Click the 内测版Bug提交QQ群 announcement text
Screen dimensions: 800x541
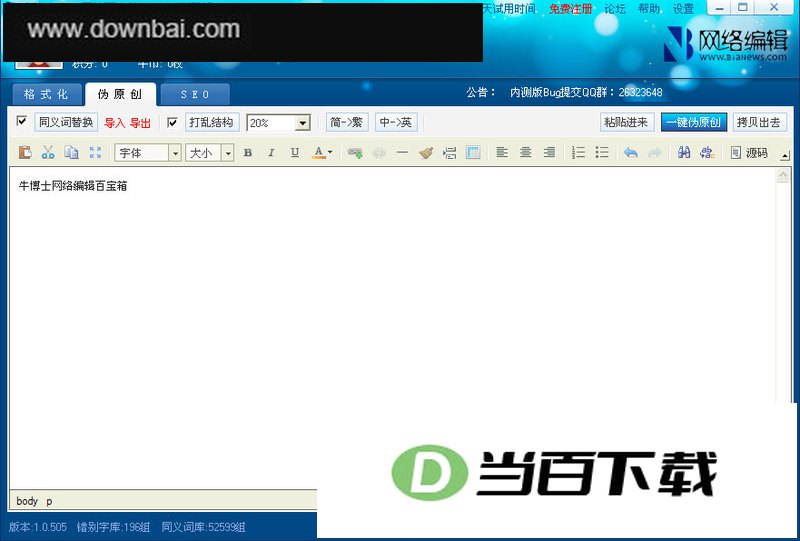[x=586, y=92]
